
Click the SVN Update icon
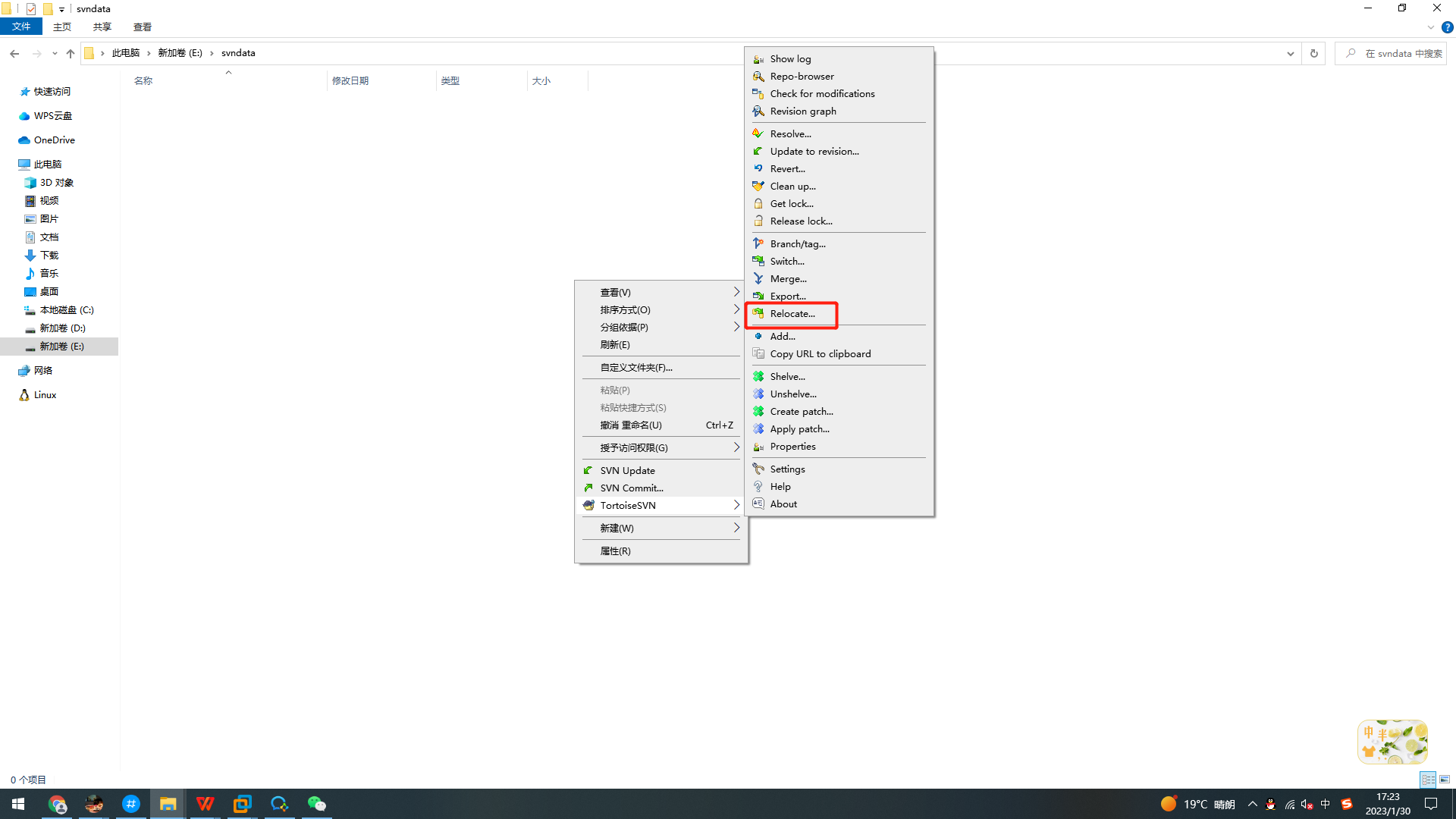click(x=588, y=471)
